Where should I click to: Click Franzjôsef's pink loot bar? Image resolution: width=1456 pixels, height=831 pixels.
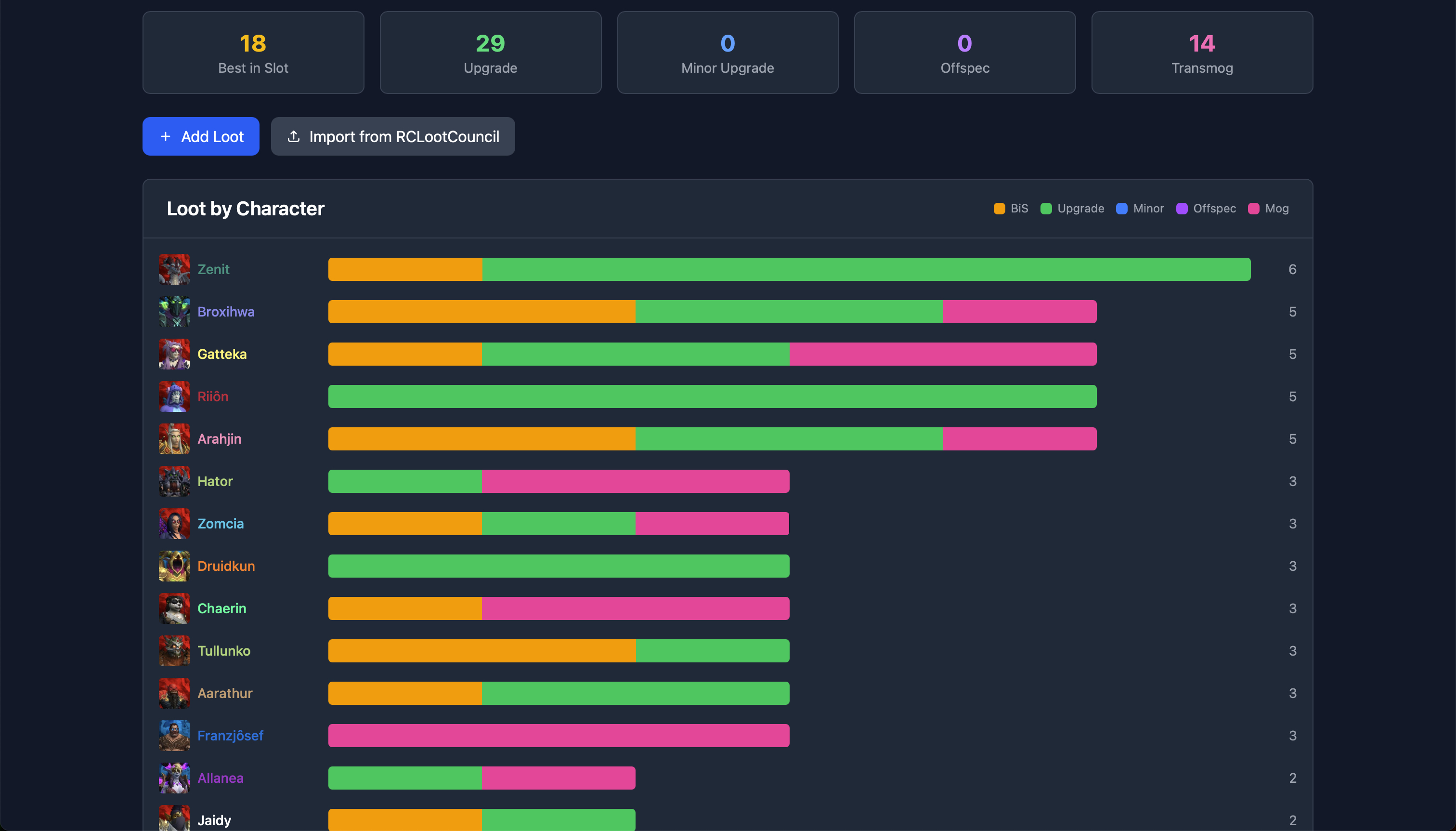(x=559, y=735)
